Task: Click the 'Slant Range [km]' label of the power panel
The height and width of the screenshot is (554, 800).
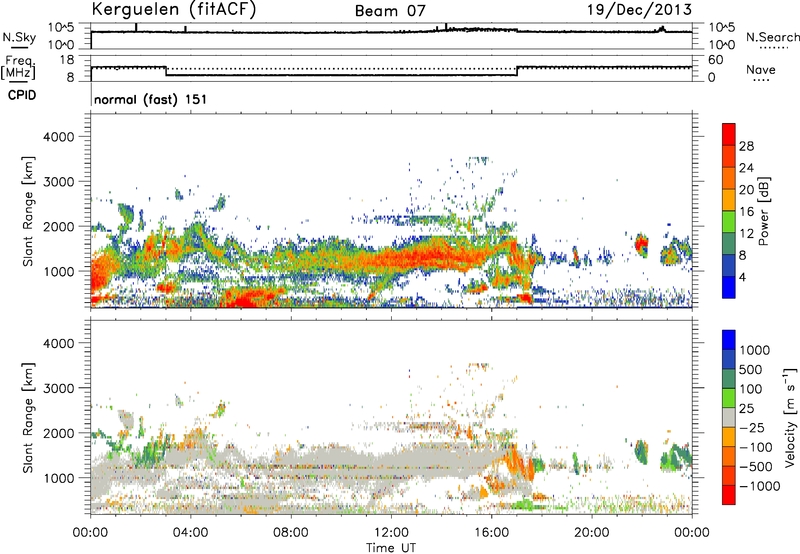Action: click(x=28, y=211)
